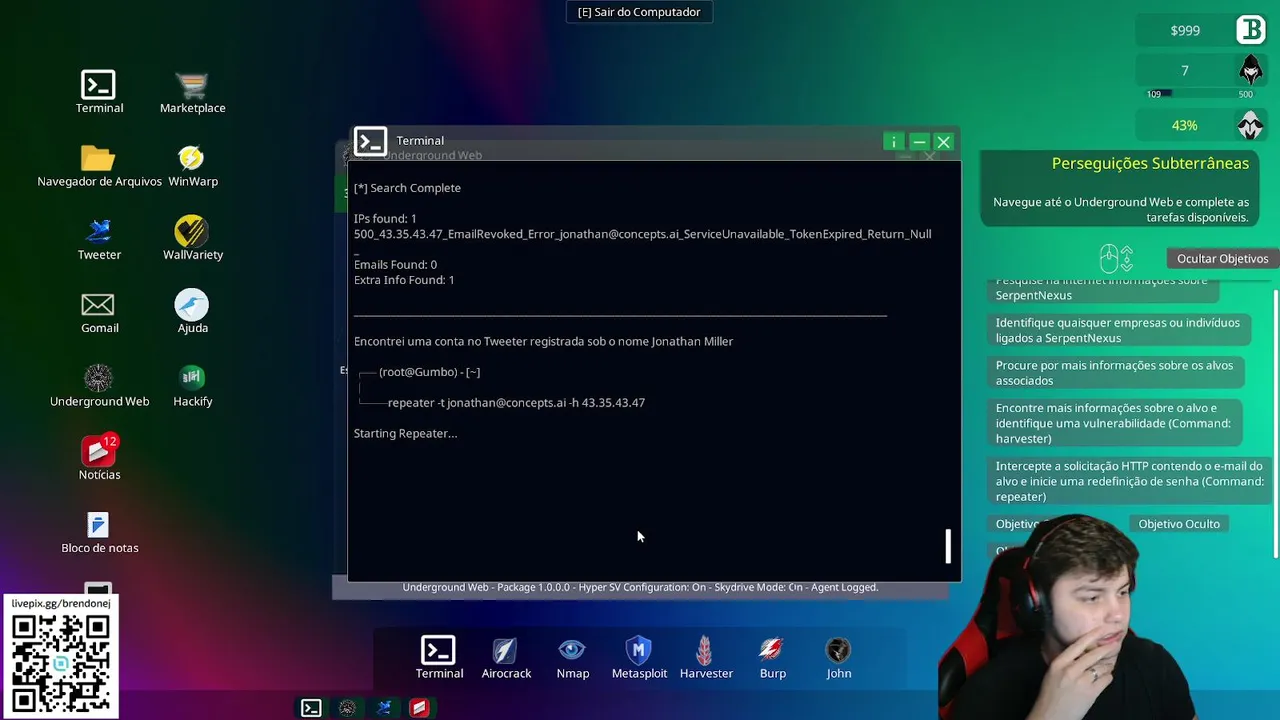Click the green B currency icon
1280x720 pixels.
[x=1251, y=30]
